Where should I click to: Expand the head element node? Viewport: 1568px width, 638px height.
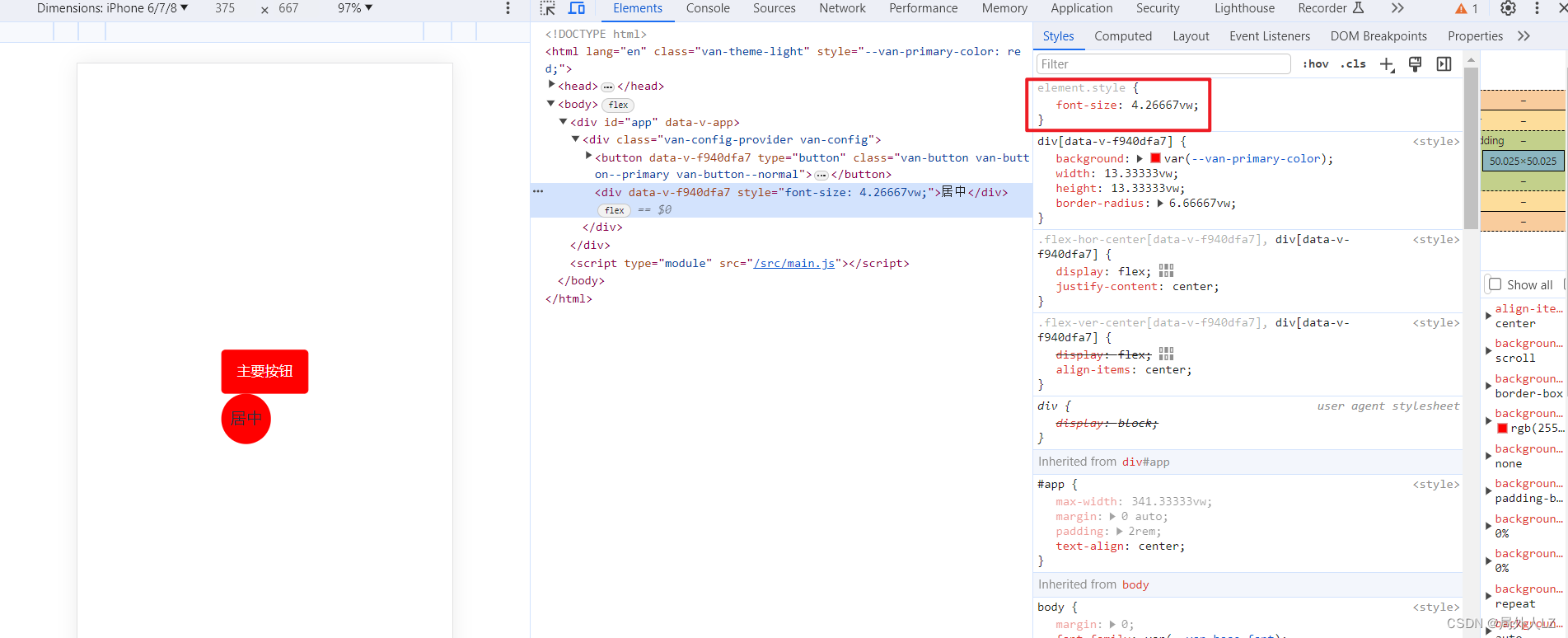coord(551,85)
